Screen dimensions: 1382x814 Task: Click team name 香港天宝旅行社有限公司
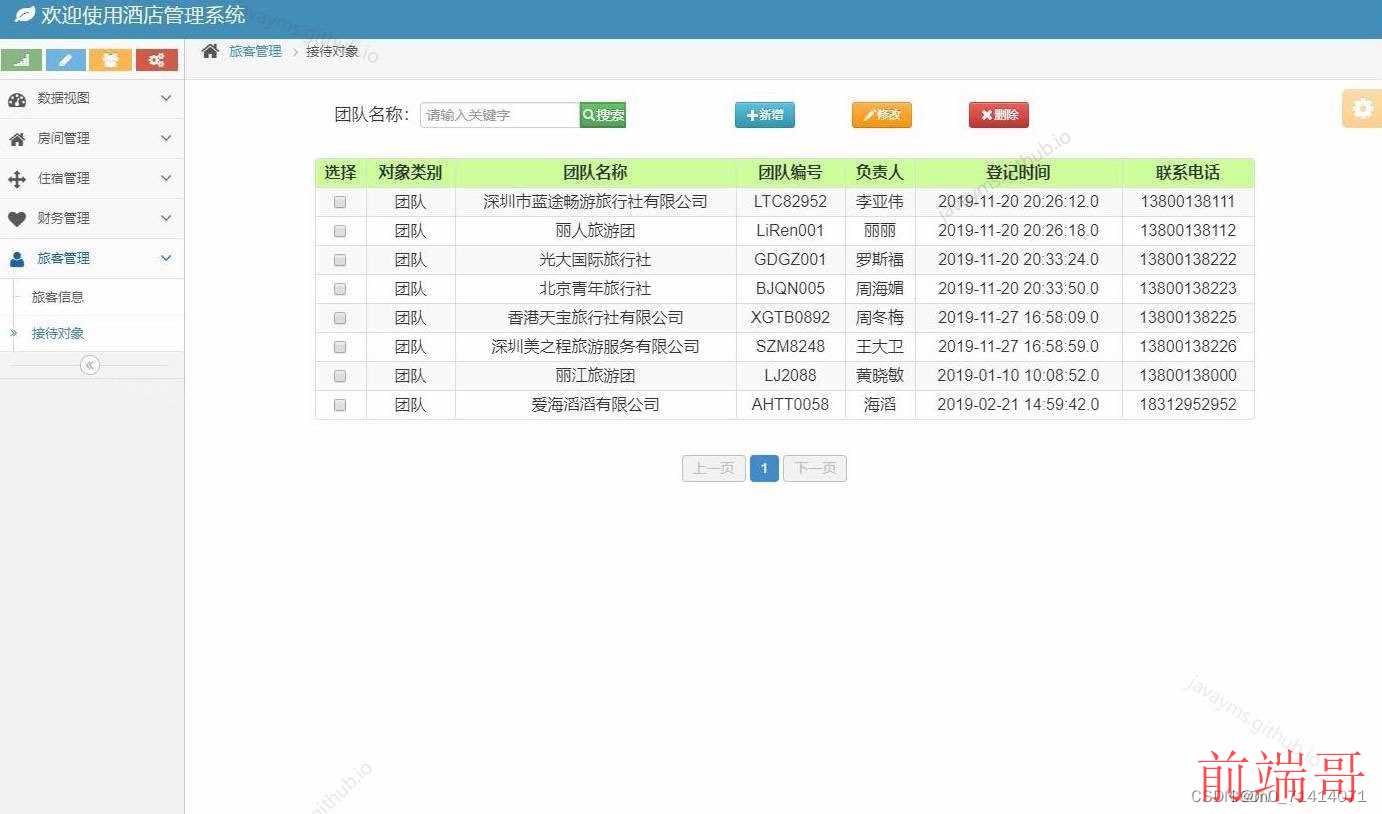tap(595, 318)
